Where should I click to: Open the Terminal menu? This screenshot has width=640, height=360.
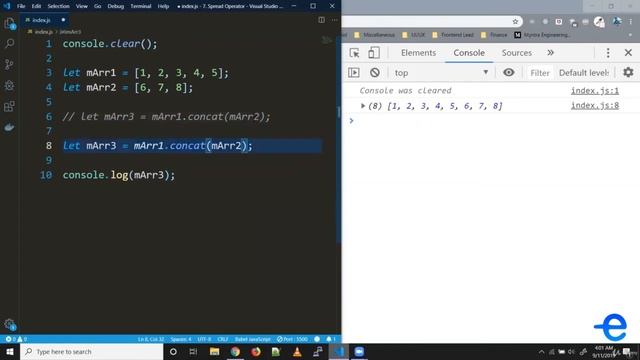click(x=141, y=6)
